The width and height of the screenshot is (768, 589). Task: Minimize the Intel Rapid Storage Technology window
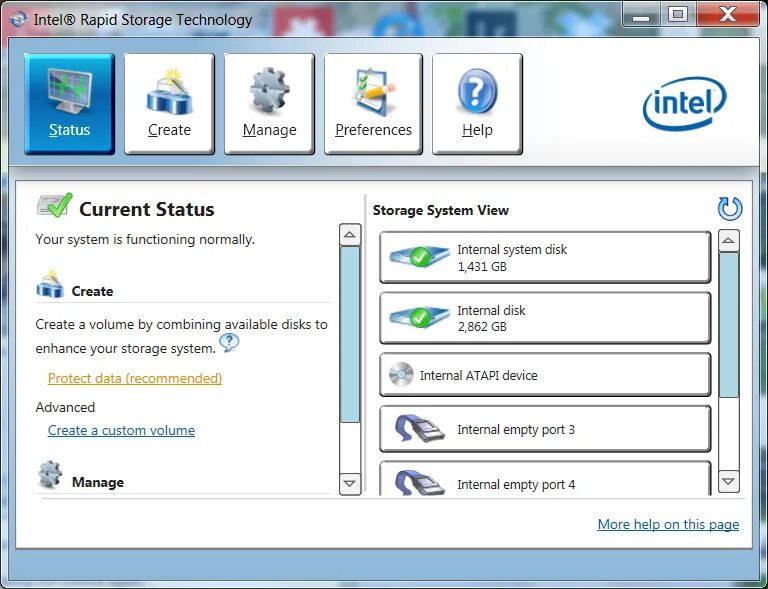(x=641, y=15)
